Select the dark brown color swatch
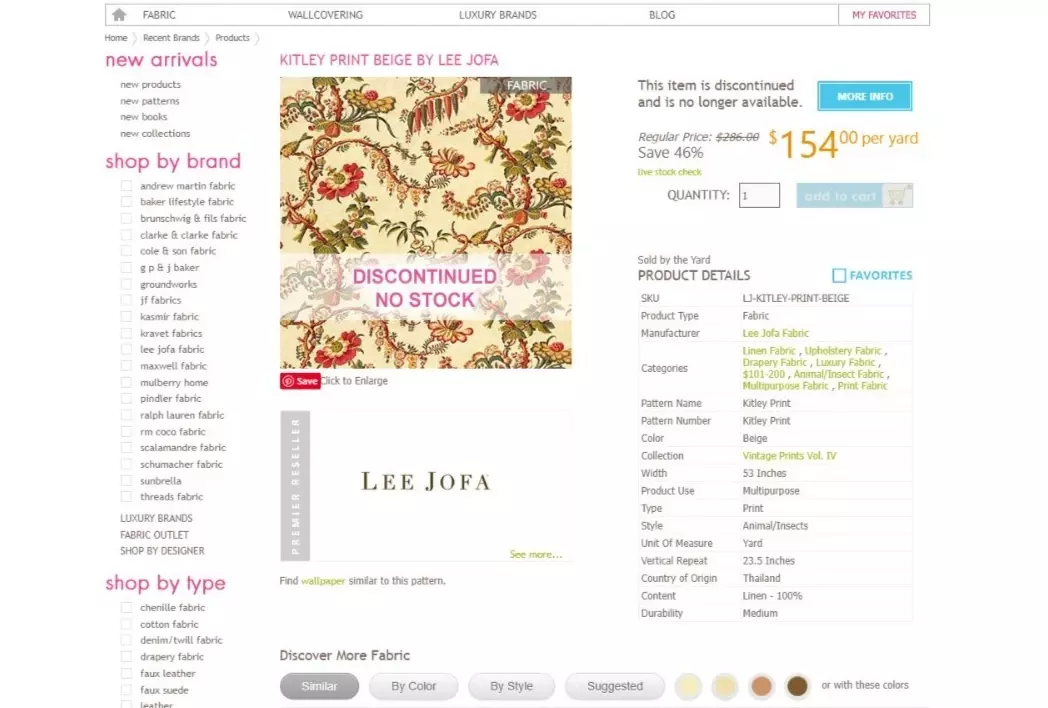 click(797, 685)
